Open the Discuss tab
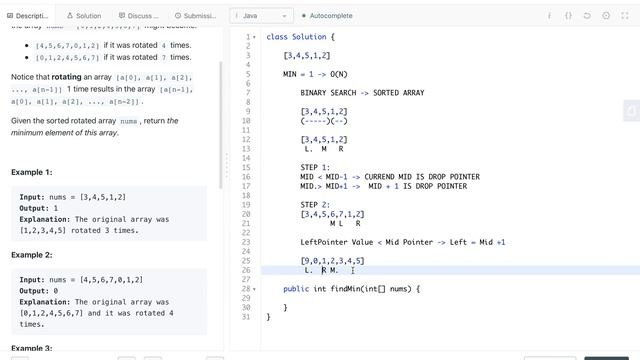Image resolution: width=640 pixels, height=360 pixels. click(x=138, y=16)
